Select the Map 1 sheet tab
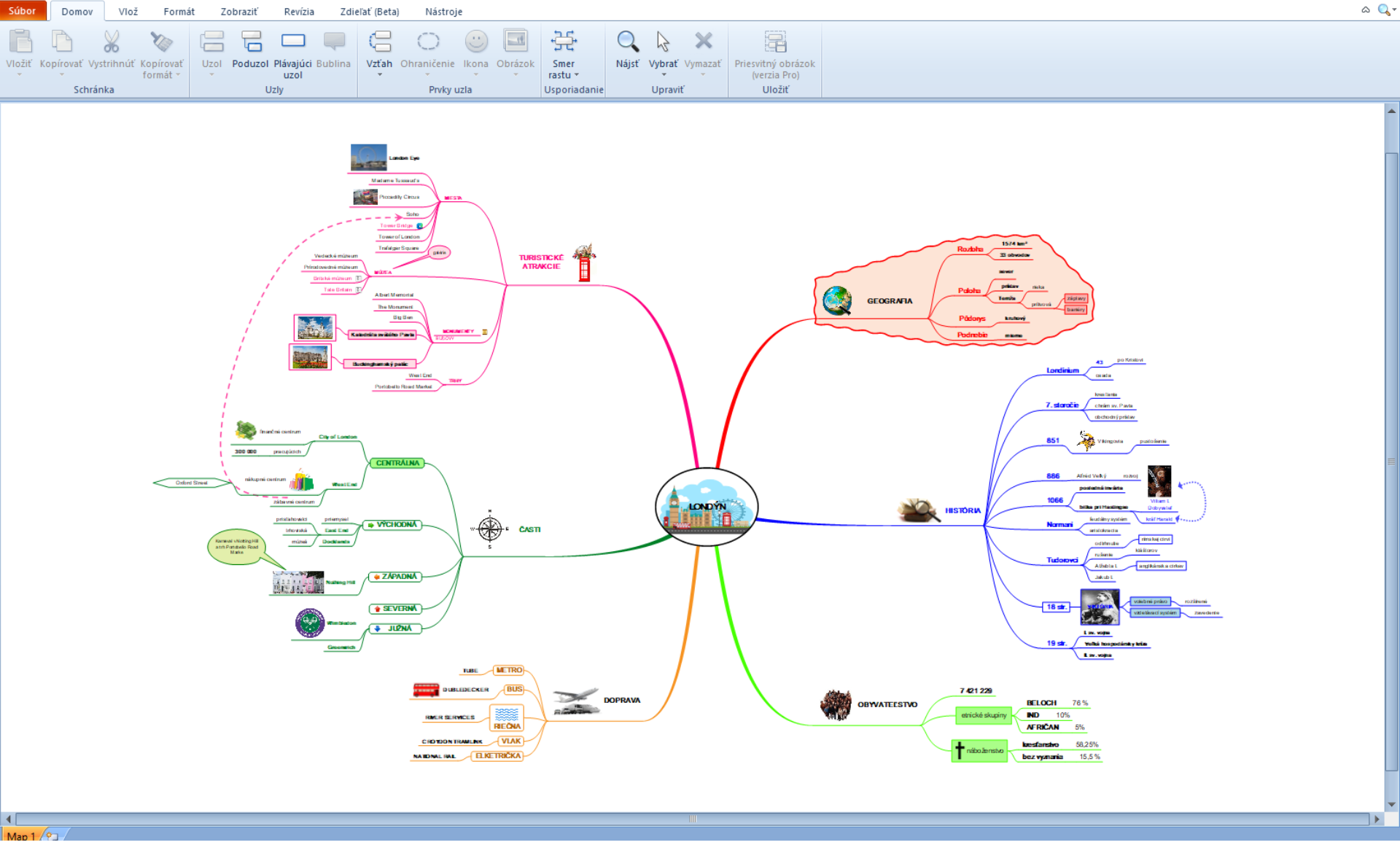Screen dimensions: 1400x845 pos(21,836)
